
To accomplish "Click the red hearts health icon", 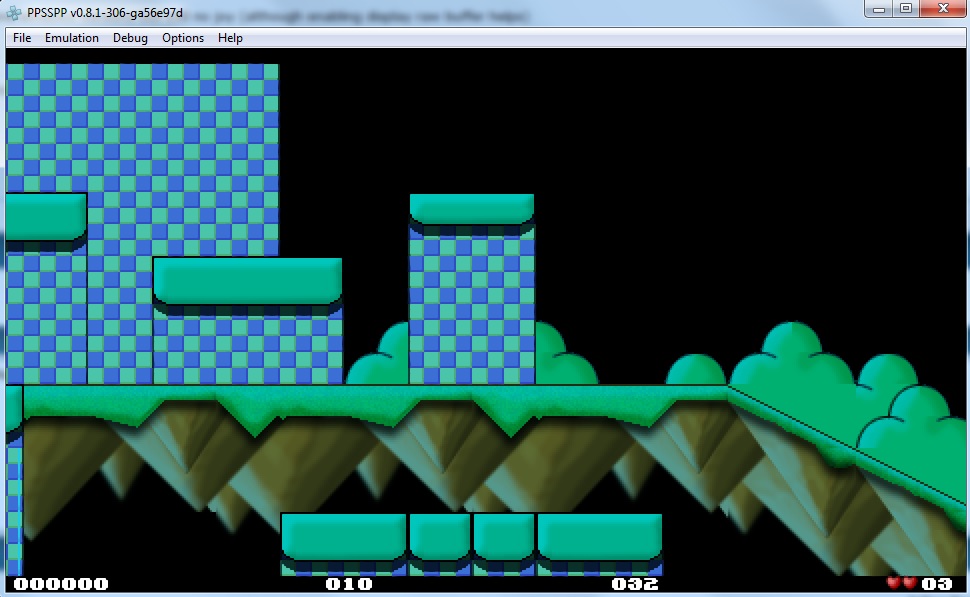I will pos(901,583).
